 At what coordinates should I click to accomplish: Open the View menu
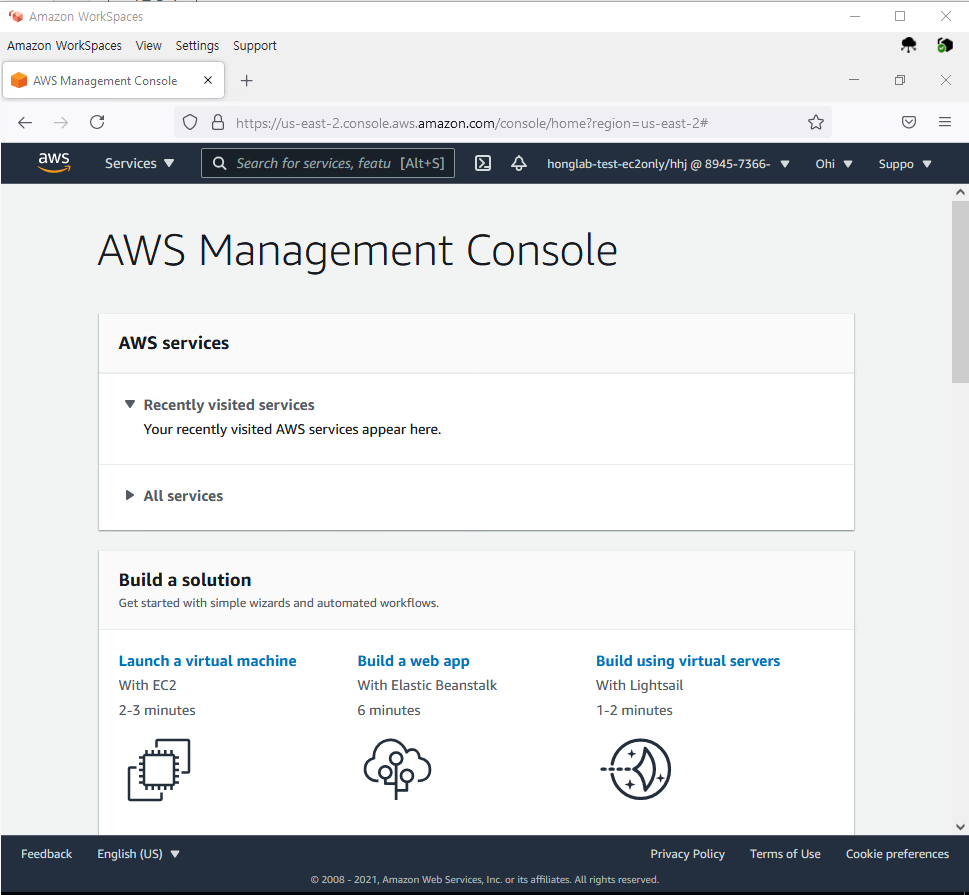[x=148, y=46]
